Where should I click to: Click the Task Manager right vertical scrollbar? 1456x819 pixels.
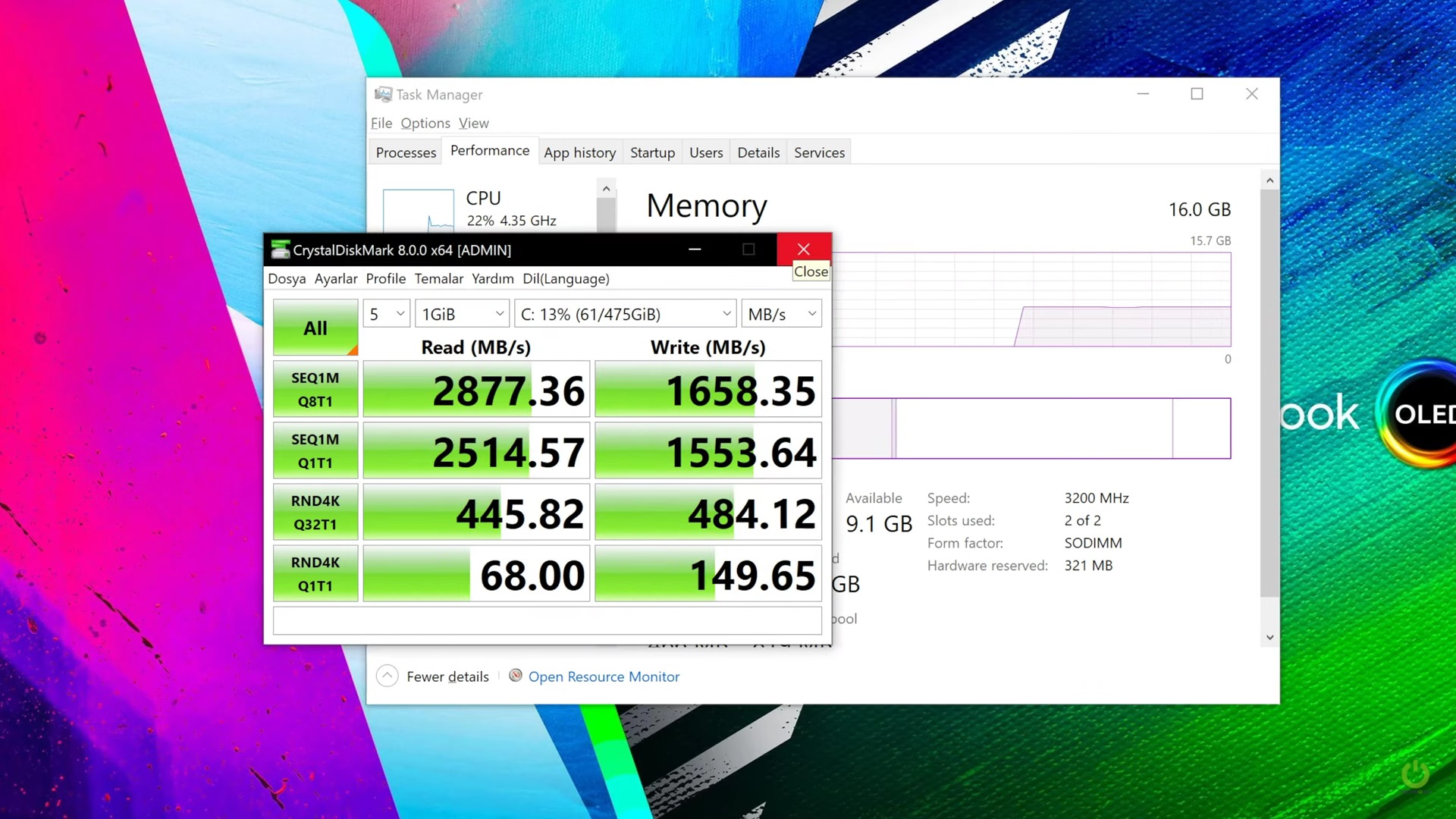point(1269,394)
